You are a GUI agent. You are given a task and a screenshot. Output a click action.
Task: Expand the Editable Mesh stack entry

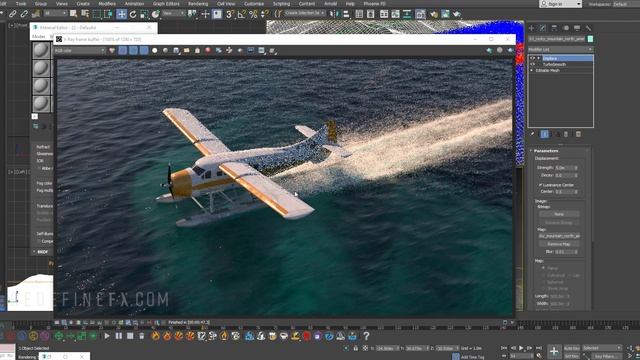(532, 71)
